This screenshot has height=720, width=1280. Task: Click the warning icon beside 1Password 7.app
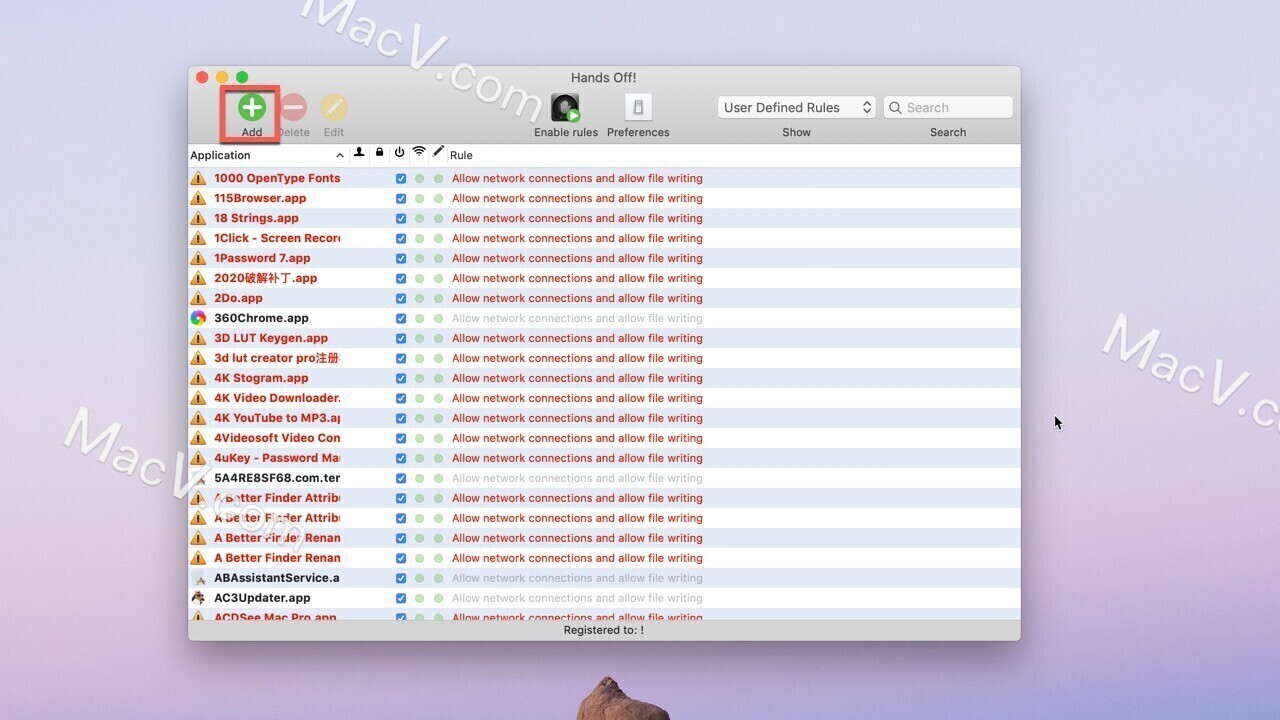tap(198, 258)
